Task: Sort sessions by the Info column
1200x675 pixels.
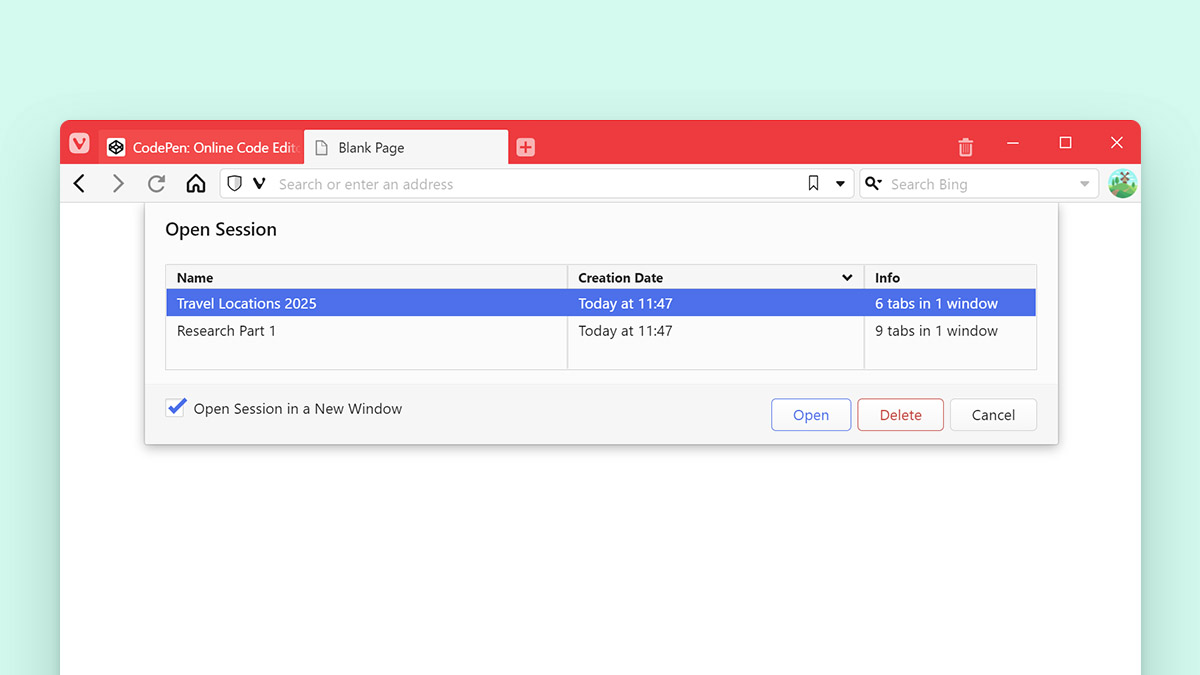Action: click(950, 278)
